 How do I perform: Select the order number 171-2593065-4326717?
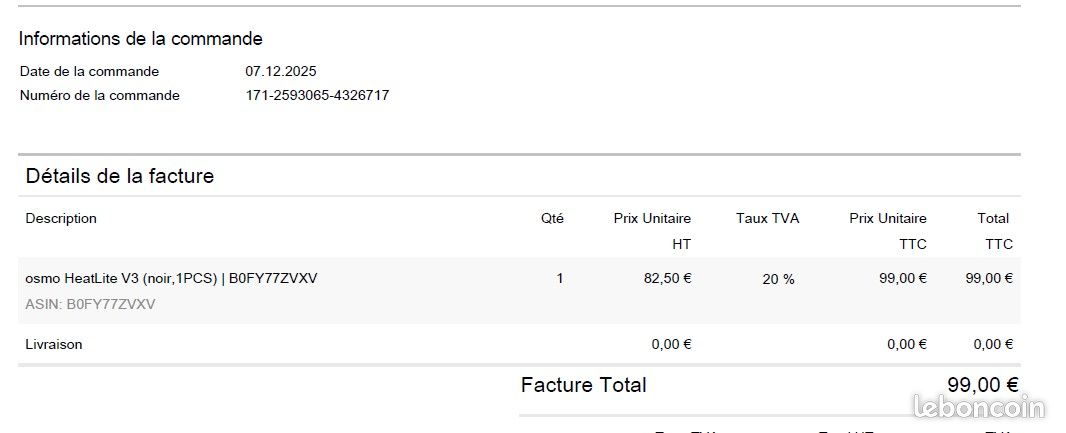pyautogui.click(x=317, y=95)
